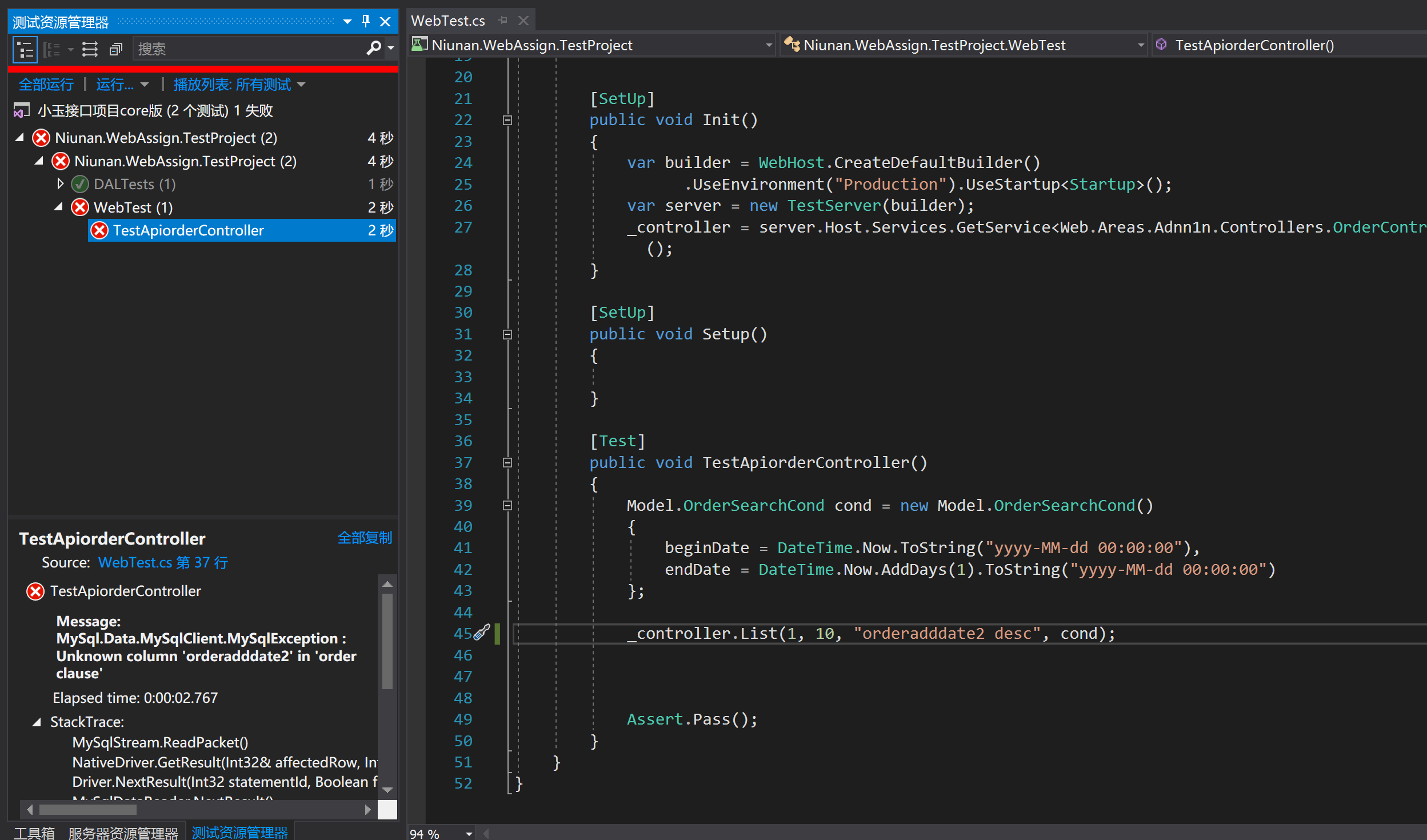
Task: Click the pin icon on the WebTest.cs tab
Action: coord(503,21)
